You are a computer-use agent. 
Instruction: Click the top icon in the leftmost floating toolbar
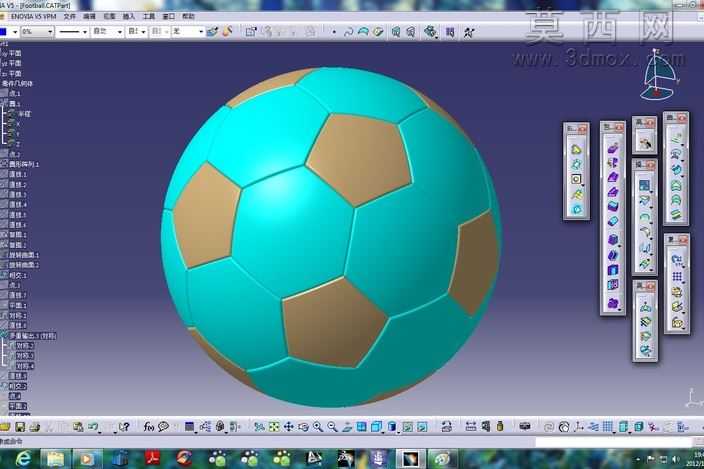(576, 149)
